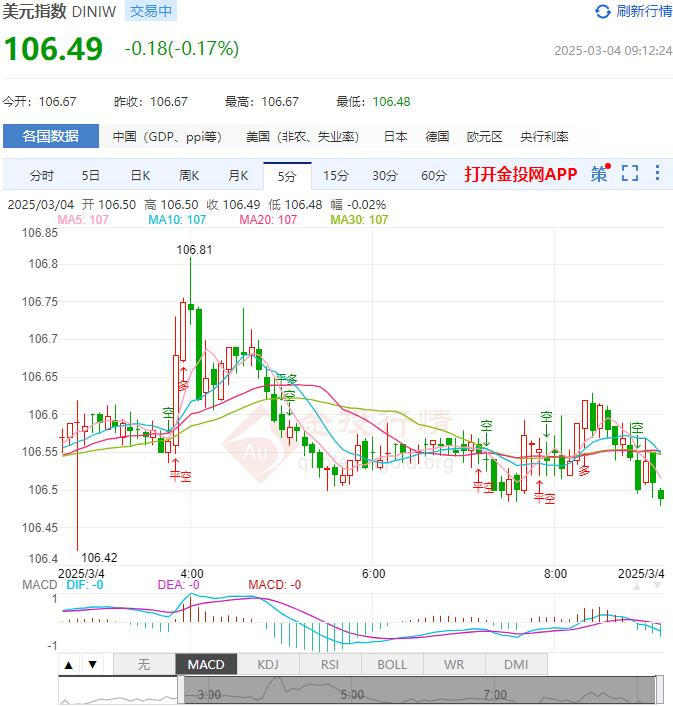Click the down triangle indicator button
The width and height of the screenshot is (673, 706).
tap(91, 664)
